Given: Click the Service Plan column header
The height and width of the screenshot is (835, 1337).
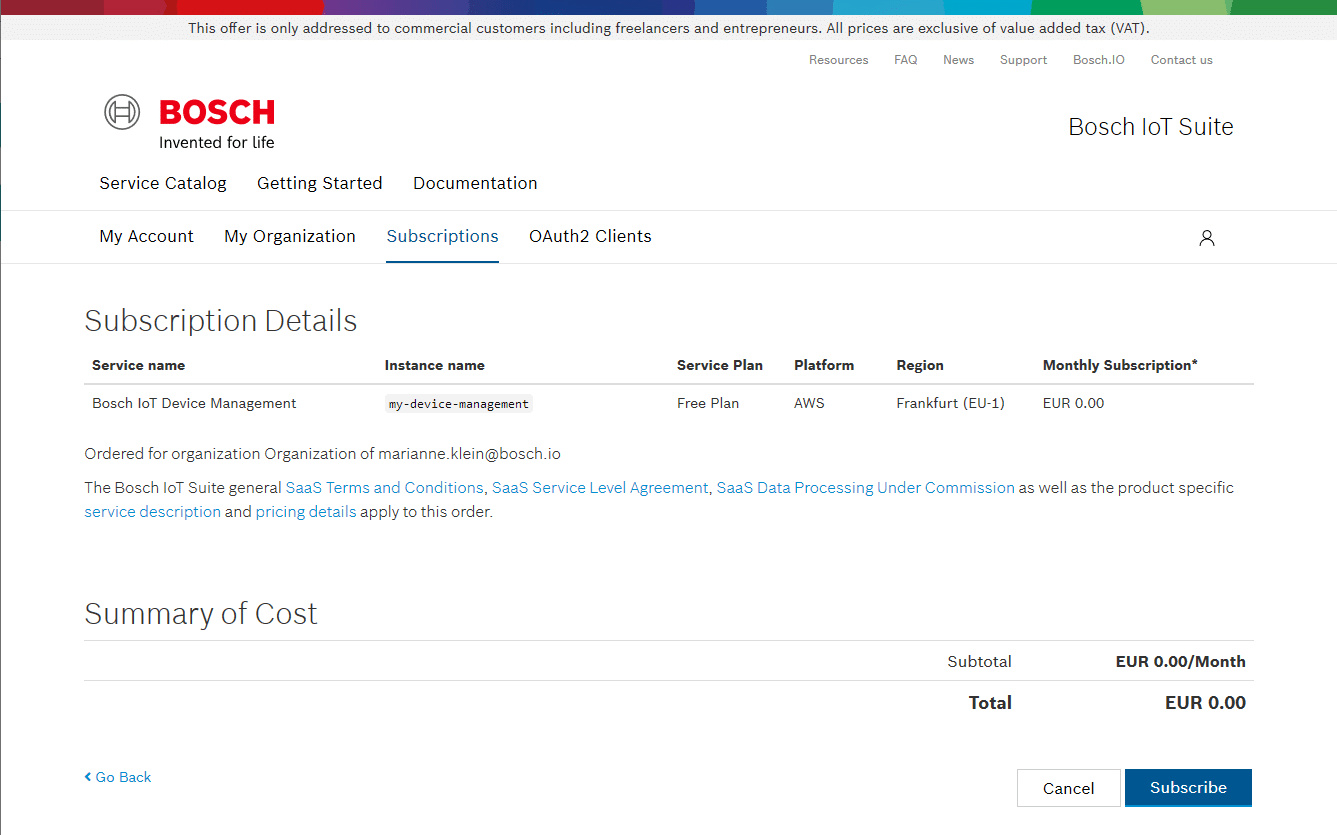Looking at the screenshot, I should click(x=720, y=365).
